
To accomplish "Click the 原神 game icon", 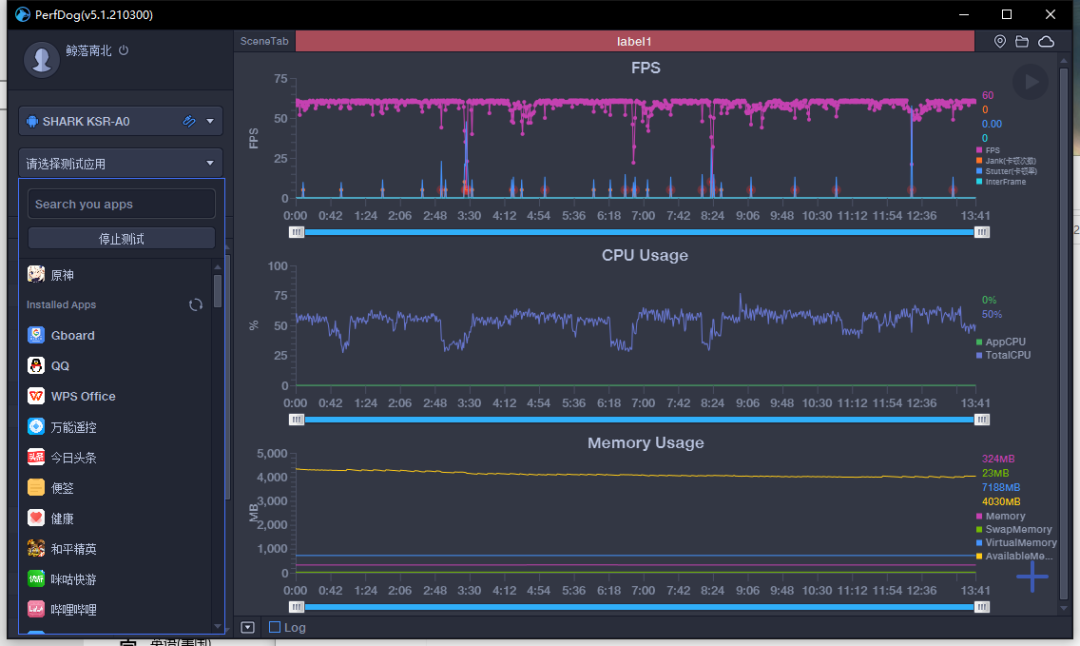I will 36,274.
